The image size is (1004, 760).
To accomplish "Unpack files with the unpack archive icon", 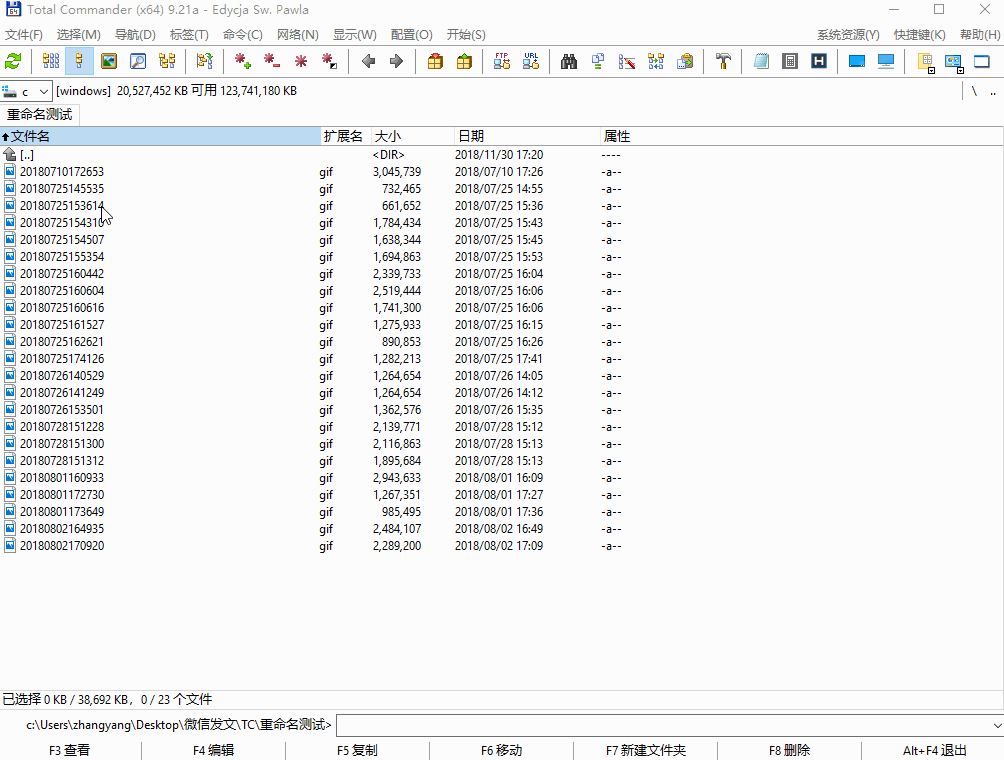I will [x=463, y=61].
